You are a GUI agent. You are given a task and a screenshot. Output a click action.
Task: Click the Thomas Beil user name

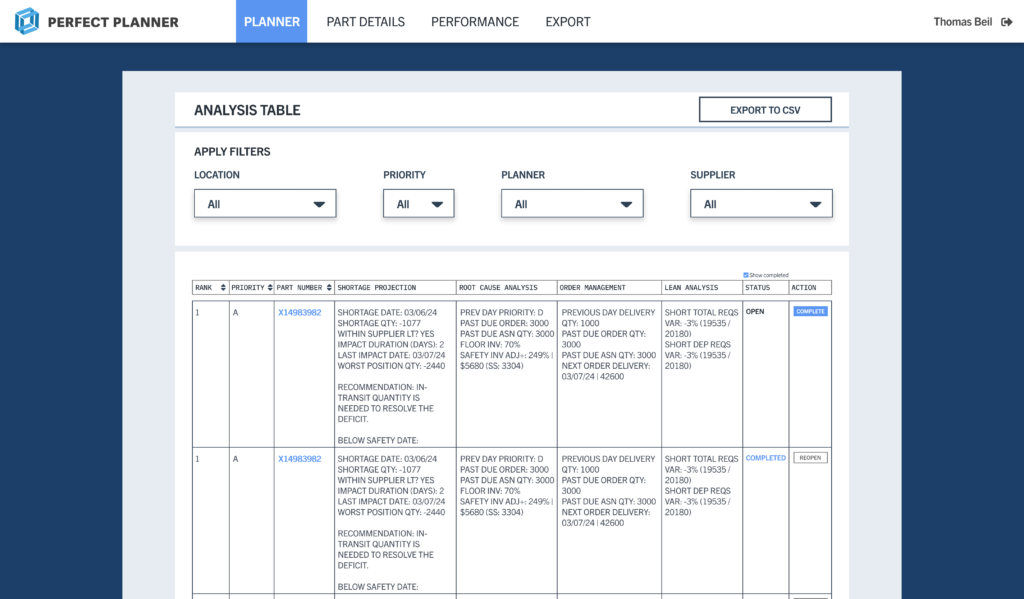tap(963, 22)
